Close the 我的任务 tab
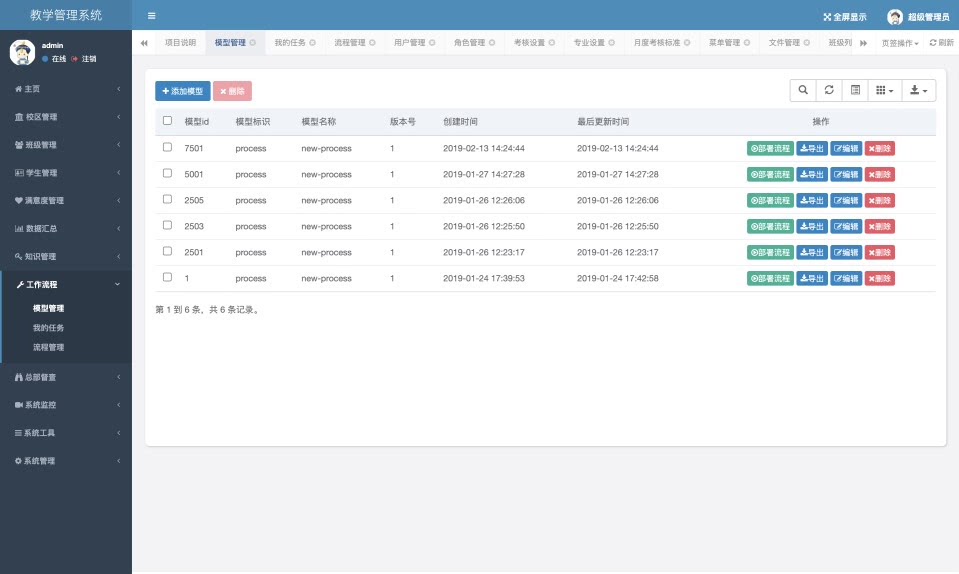 313,43
